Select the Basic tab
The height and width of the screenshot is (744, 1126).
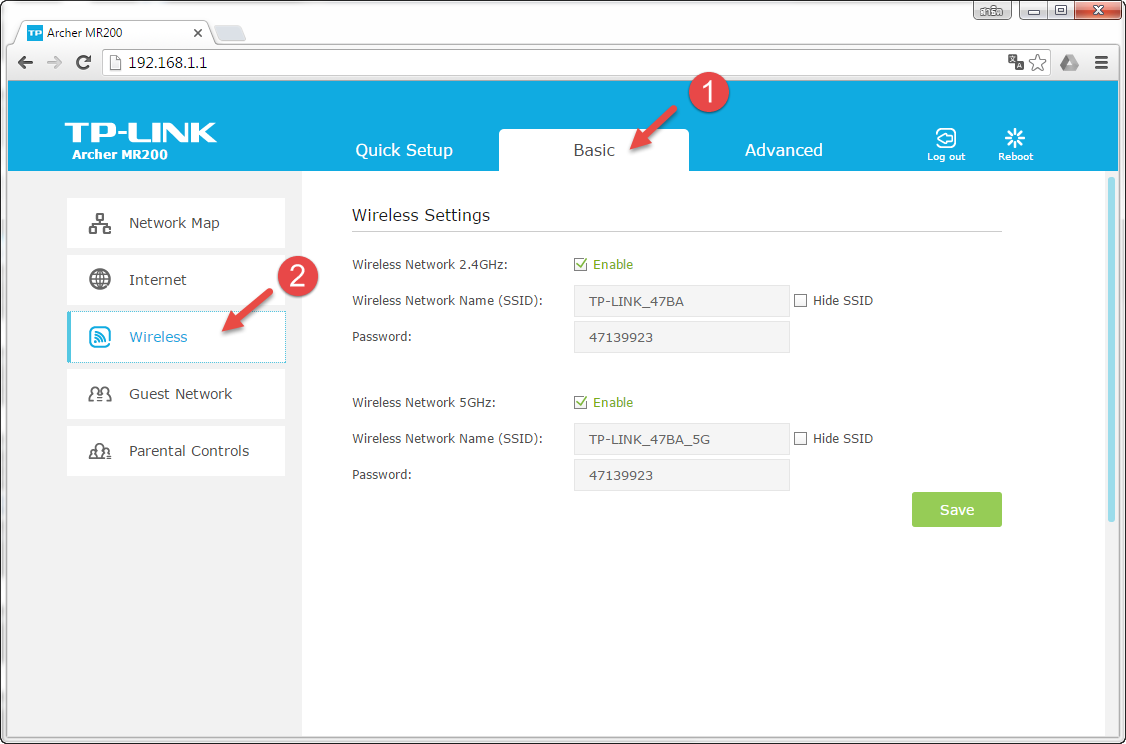point(594,150)
